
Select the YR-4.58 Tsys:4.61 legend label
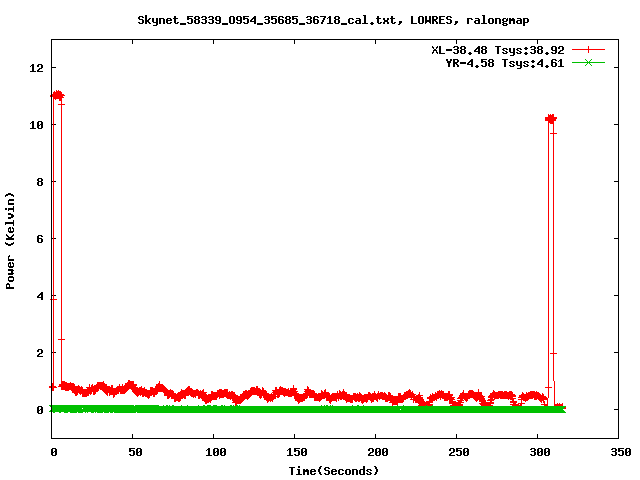(504, 63)
